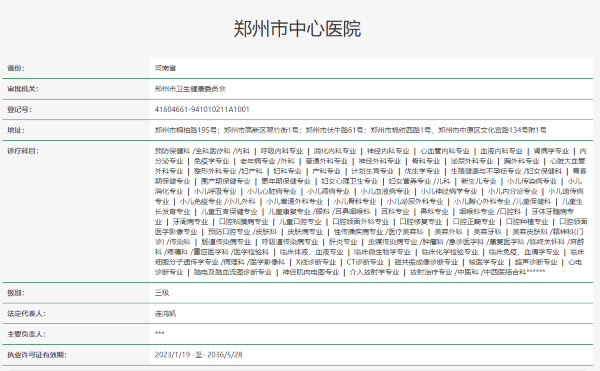Select the 肝炎专业 entry
Viewport: 600px width, 371px height.
pyautogui.click(x=343, y=242)
